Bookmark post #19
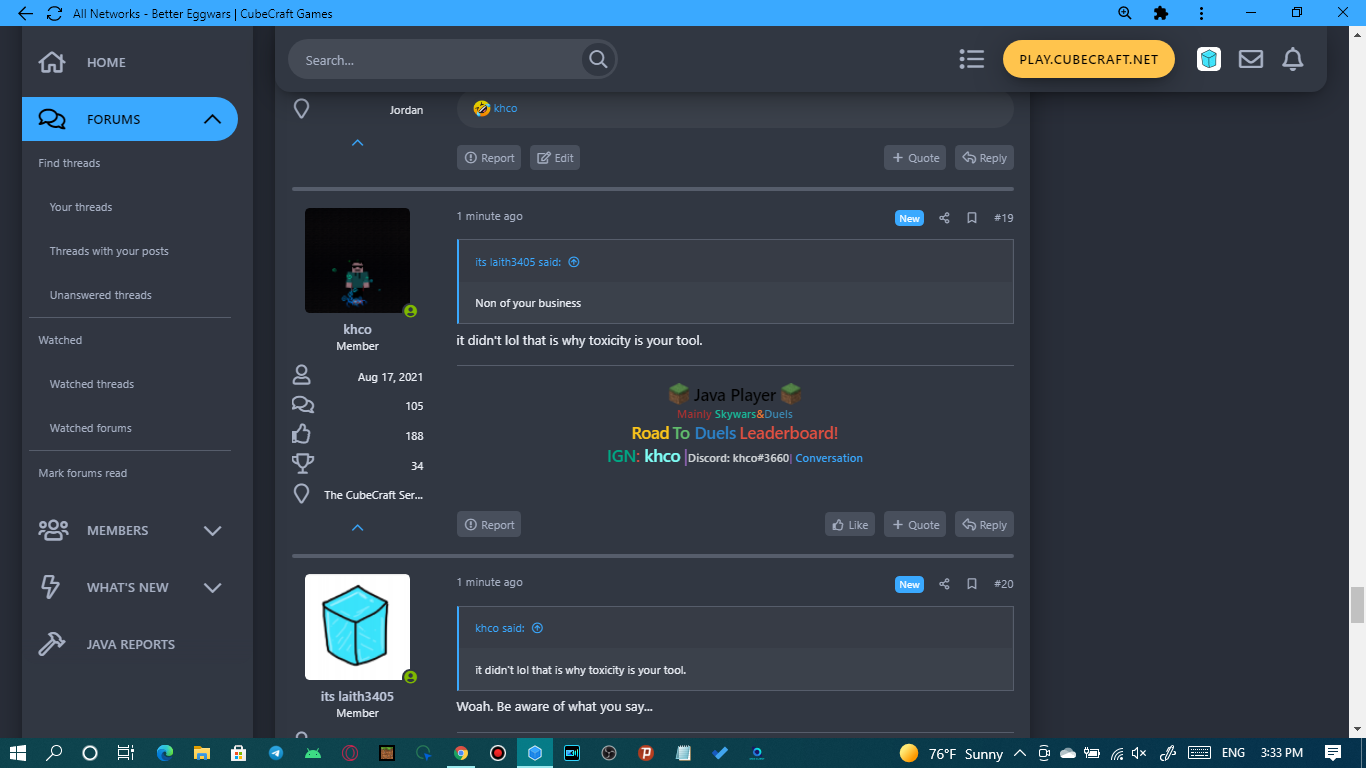This screenshot has height=768, width=1366. (971, 218)
